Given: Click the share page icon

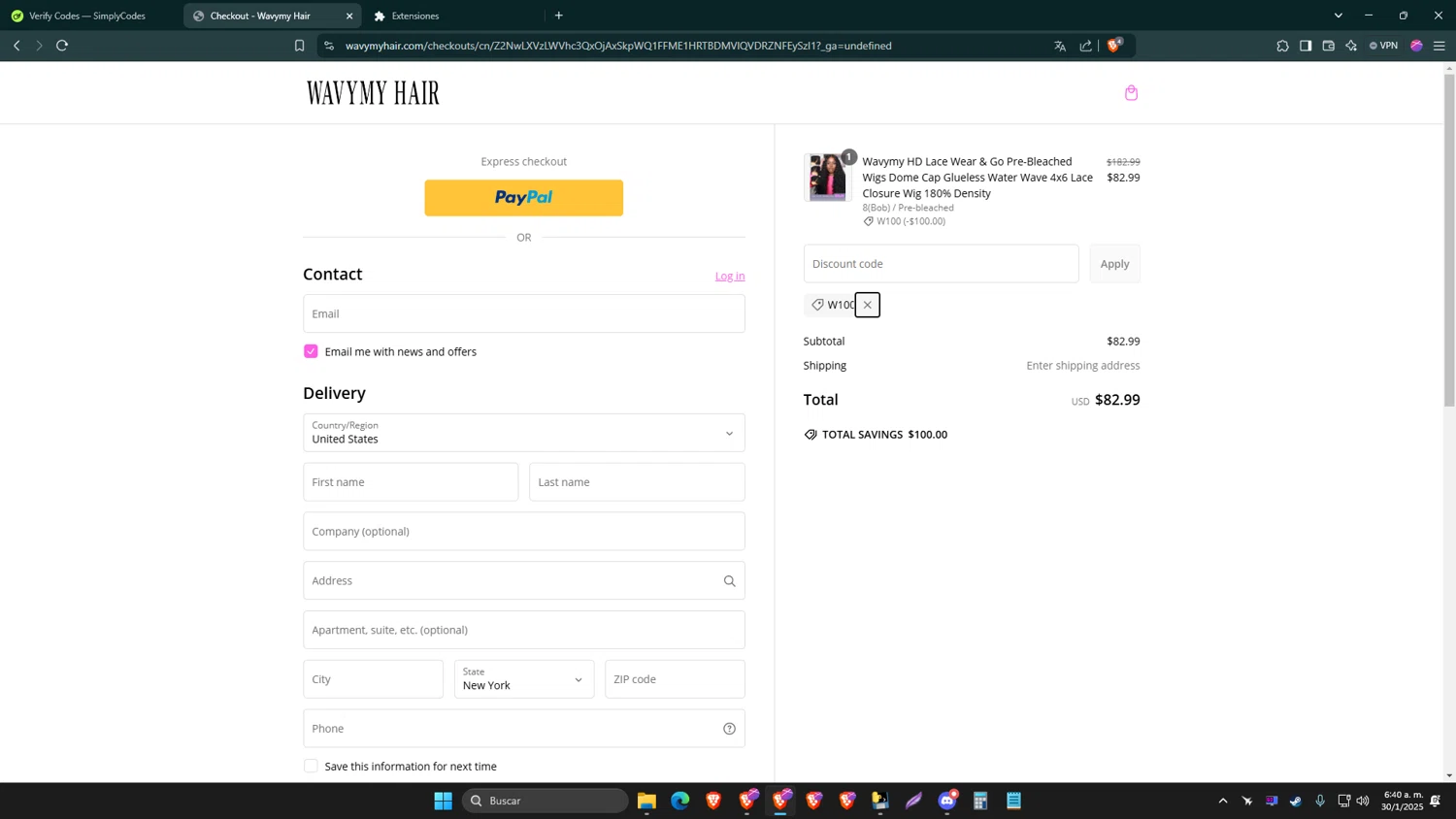Looking at the screenshot, I should click(1085, 46).
